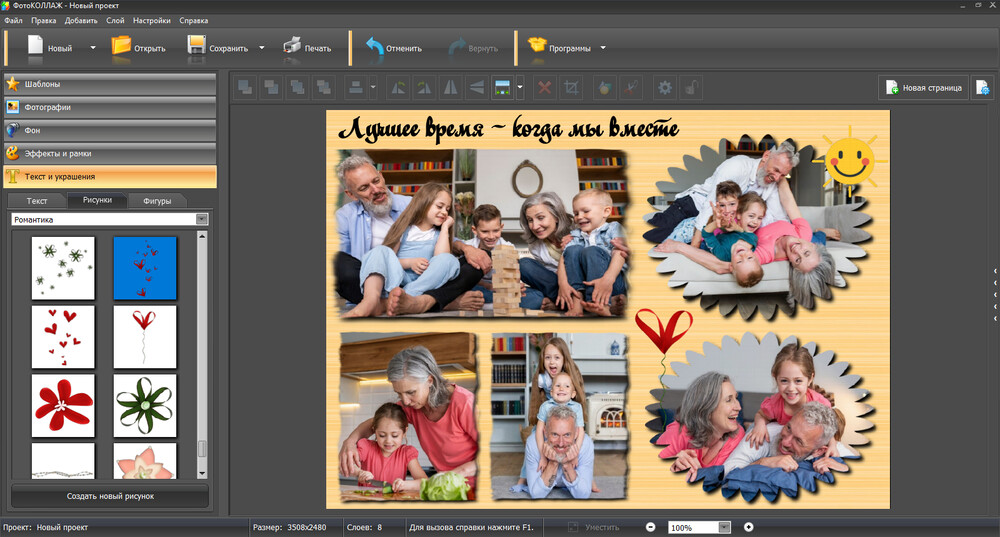This screenshot has height=537, width=1000.
Task: Pick the red flower clipart thumbnail
Action: pos(63,406)
